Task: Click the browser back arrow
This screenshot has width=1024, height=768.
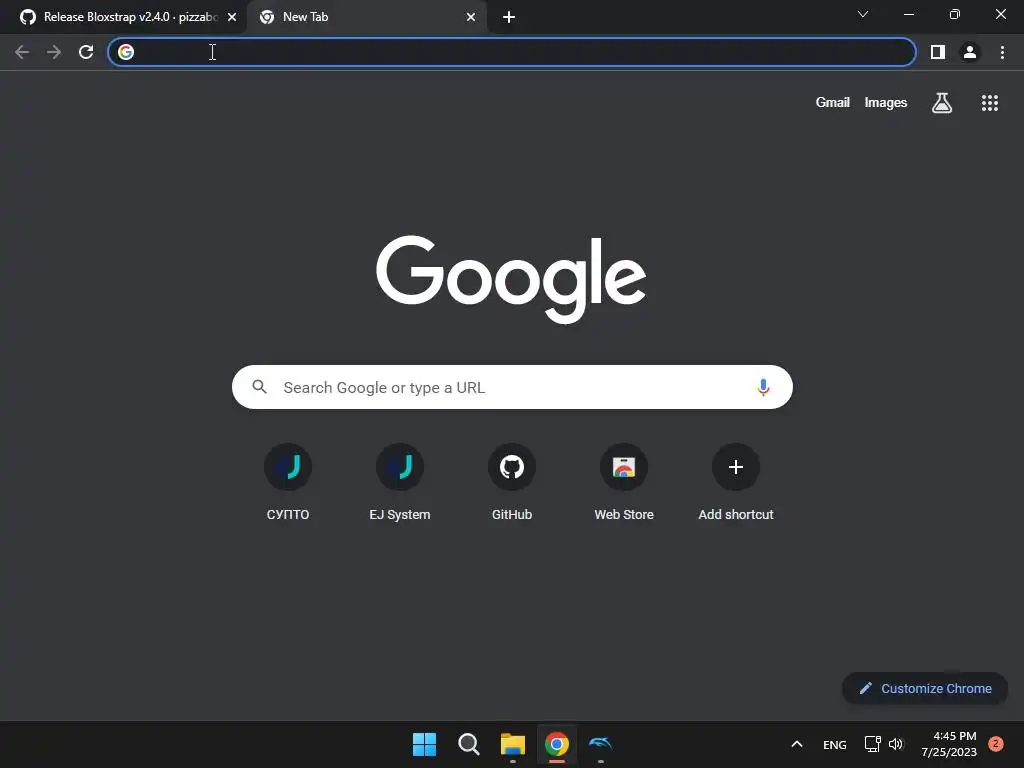Action: (x=22, y=52)
